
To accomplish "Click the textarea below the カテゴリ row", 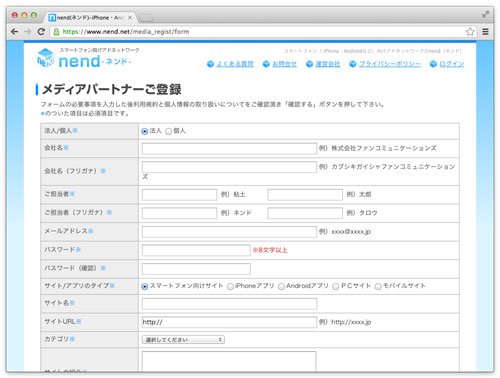I will [229, 362].
